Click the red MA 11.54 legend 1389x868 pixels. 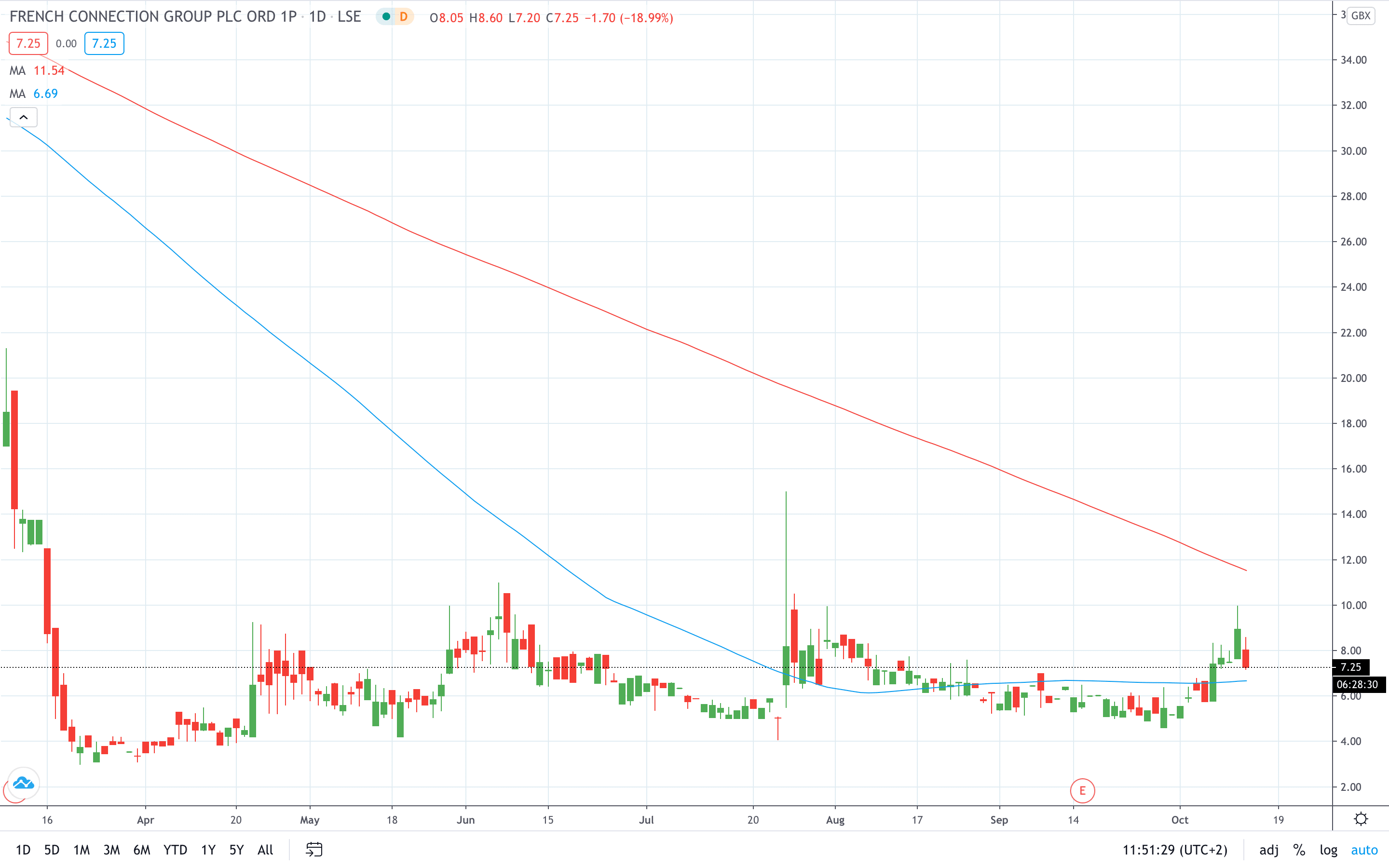(37, 70)
